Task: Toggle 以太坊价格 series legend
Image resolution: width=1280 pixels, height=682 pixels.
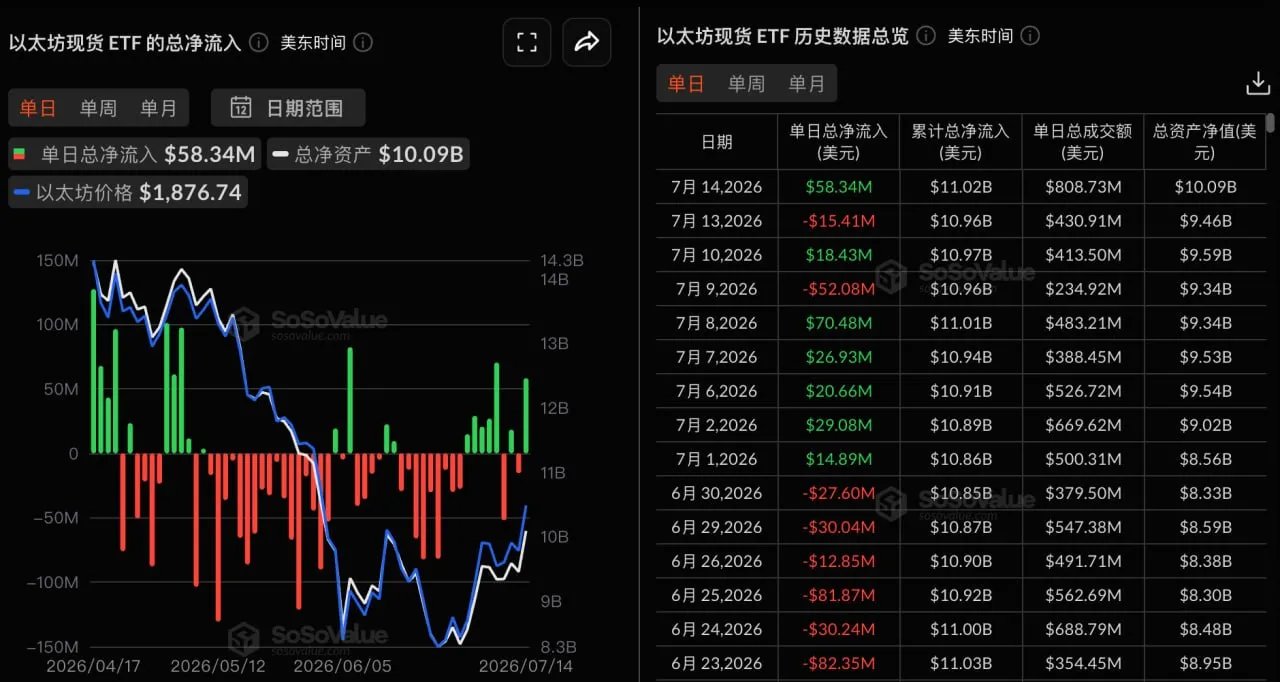Action: [x=128, y=192]
